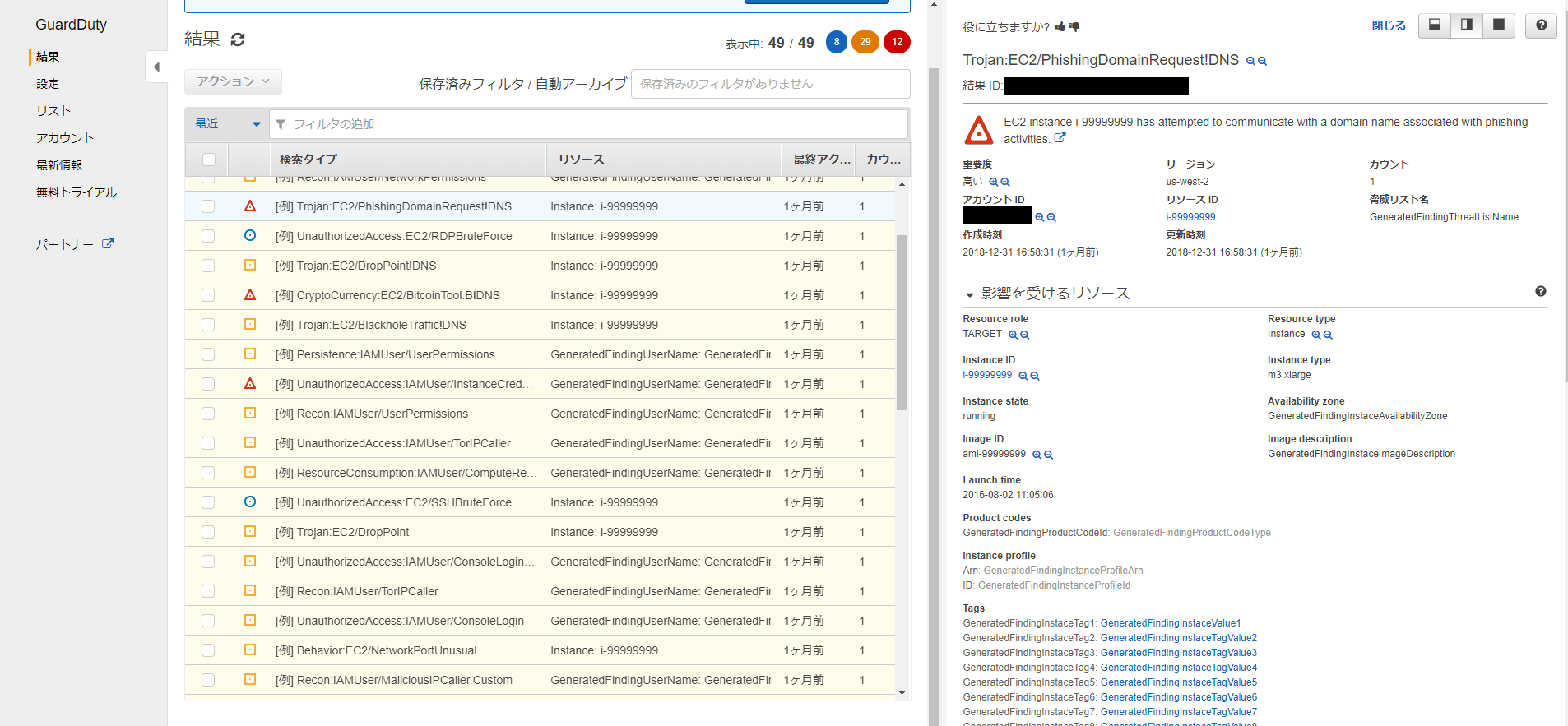
Task: Collapse the left navigation sidebar arrow
Action: click(156, 67)
